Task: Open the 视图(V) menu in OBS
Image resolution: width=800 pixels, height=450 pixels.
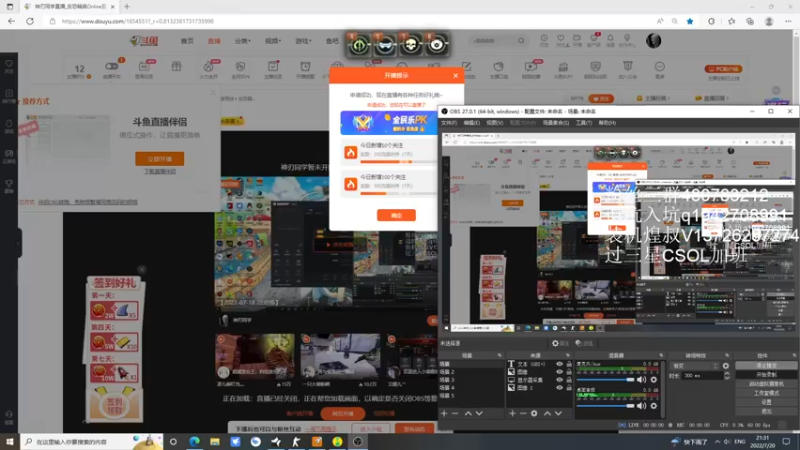Action: click(494, 123)
